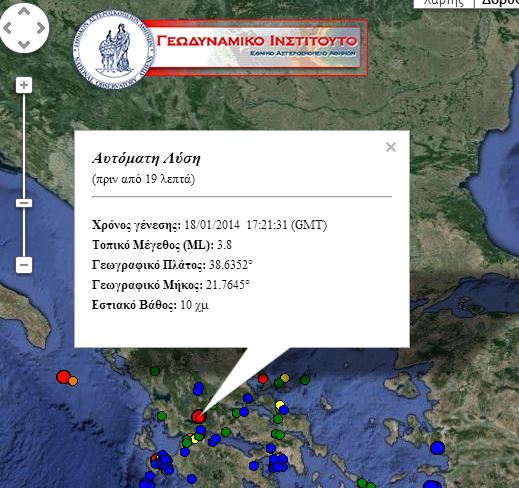
Task: Click the longitude value 21.7645°
Action: [228, 285]
